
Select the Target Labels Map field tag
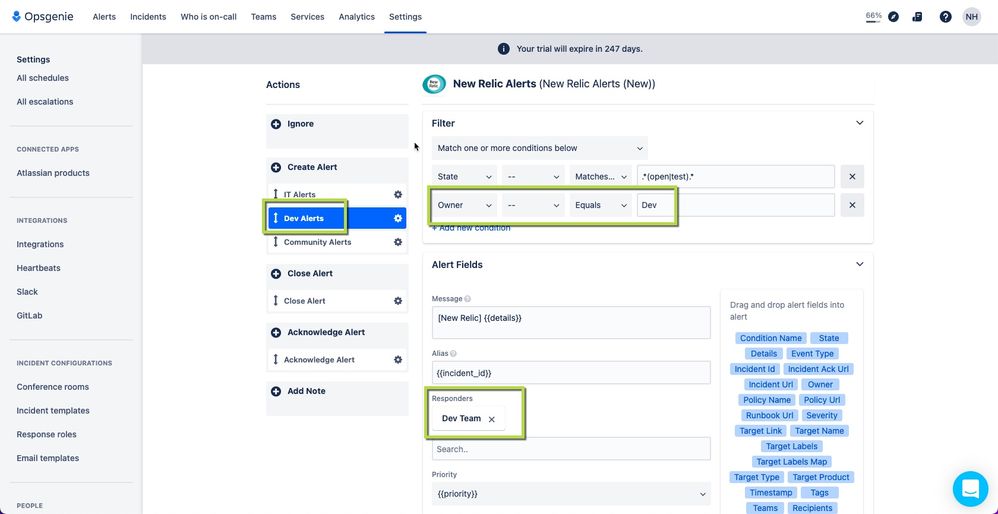(792, 462)
